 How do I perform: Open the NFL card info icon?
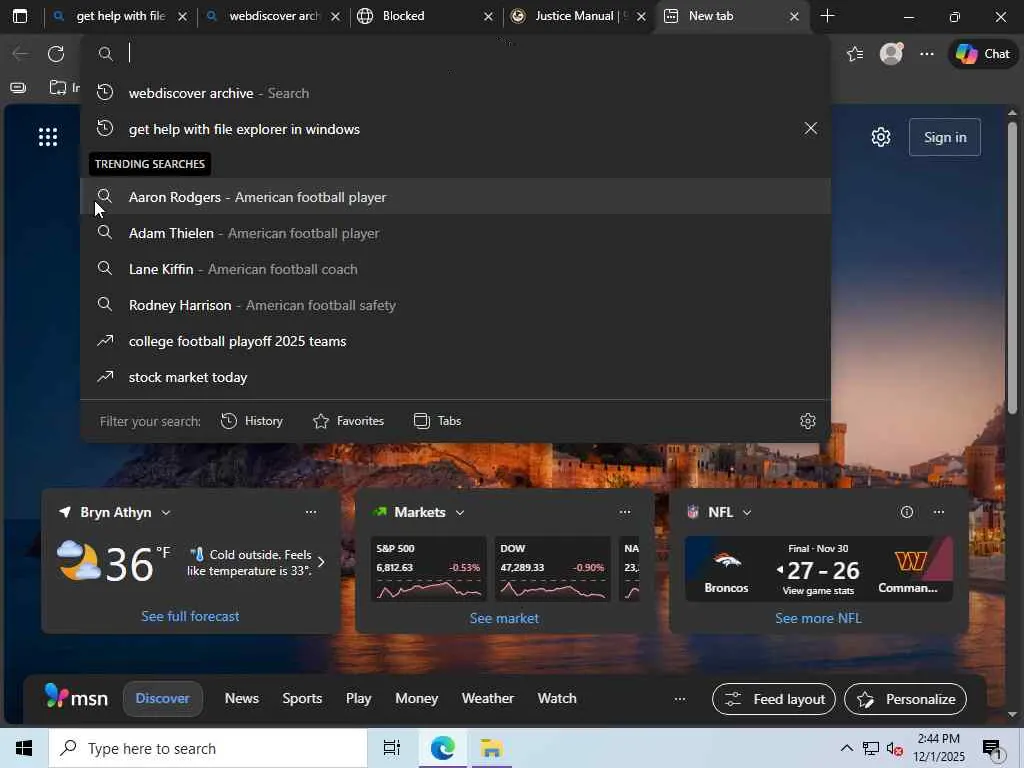pyautogui.click(x=907, y=513)
